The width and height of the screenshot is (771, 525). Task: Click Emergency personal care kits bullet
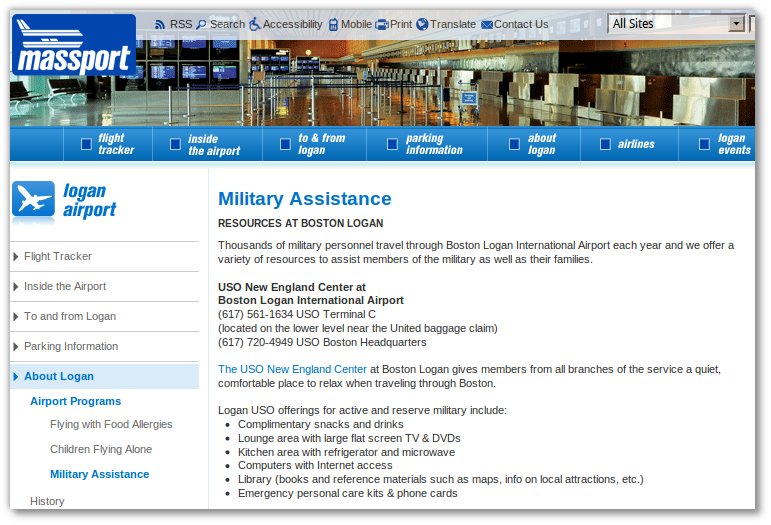[x=348, y=494]
